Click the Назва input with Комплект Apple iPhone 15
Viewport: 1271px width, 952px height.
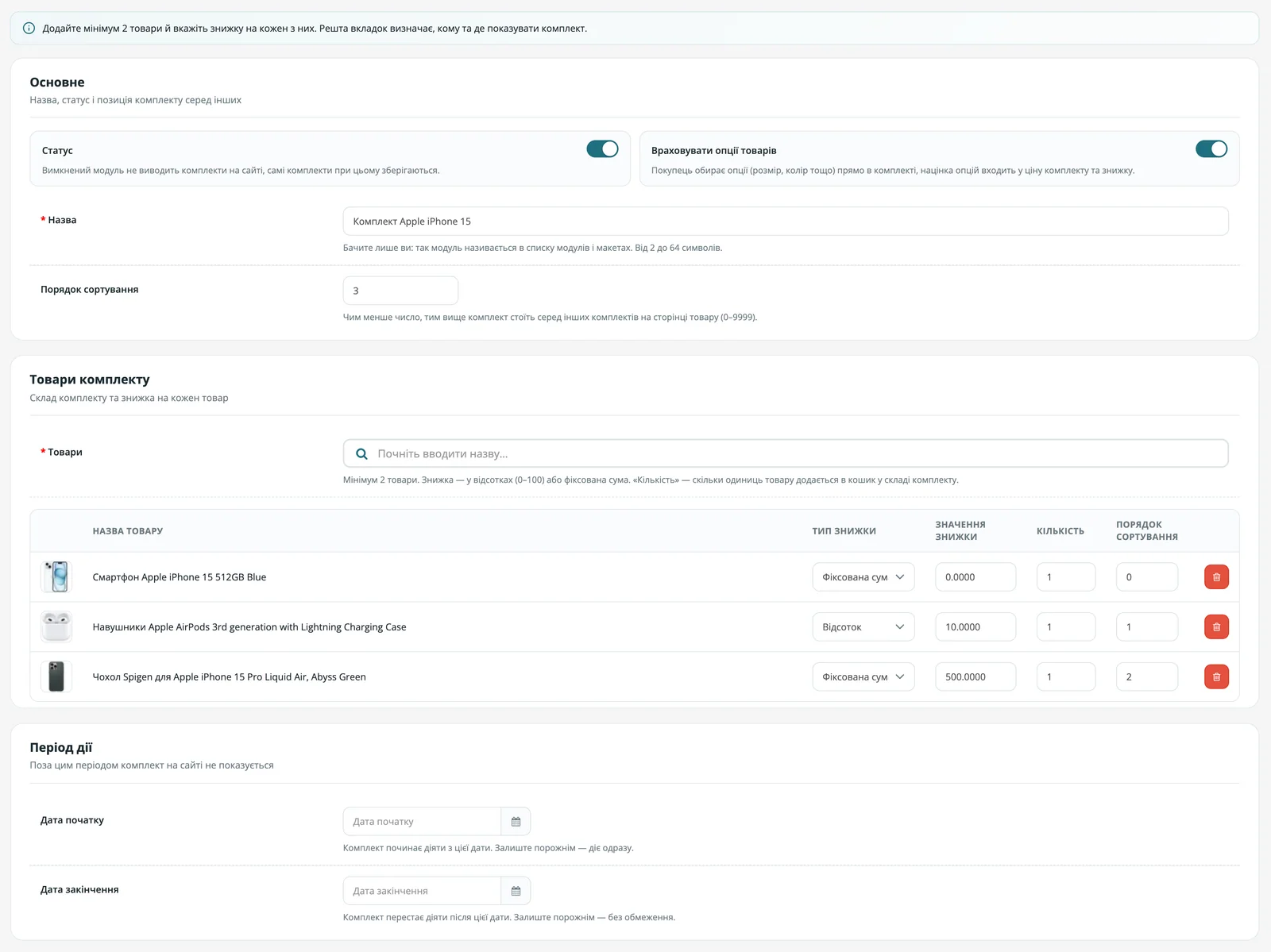click(x=786, y=222)
